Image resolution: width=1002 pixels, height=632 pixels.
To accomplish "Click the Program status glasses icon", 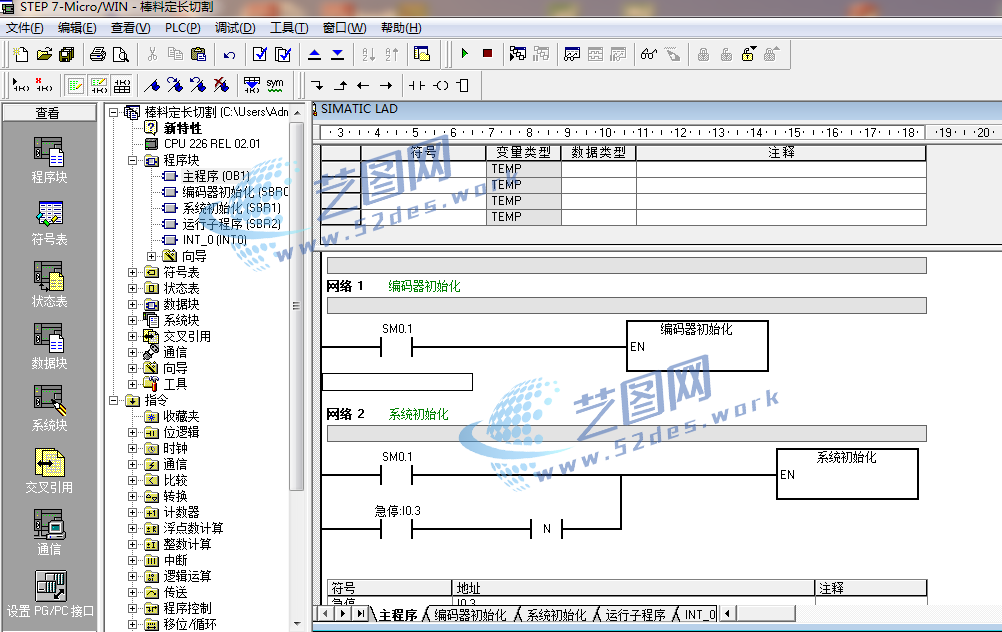I will (649, 54).
